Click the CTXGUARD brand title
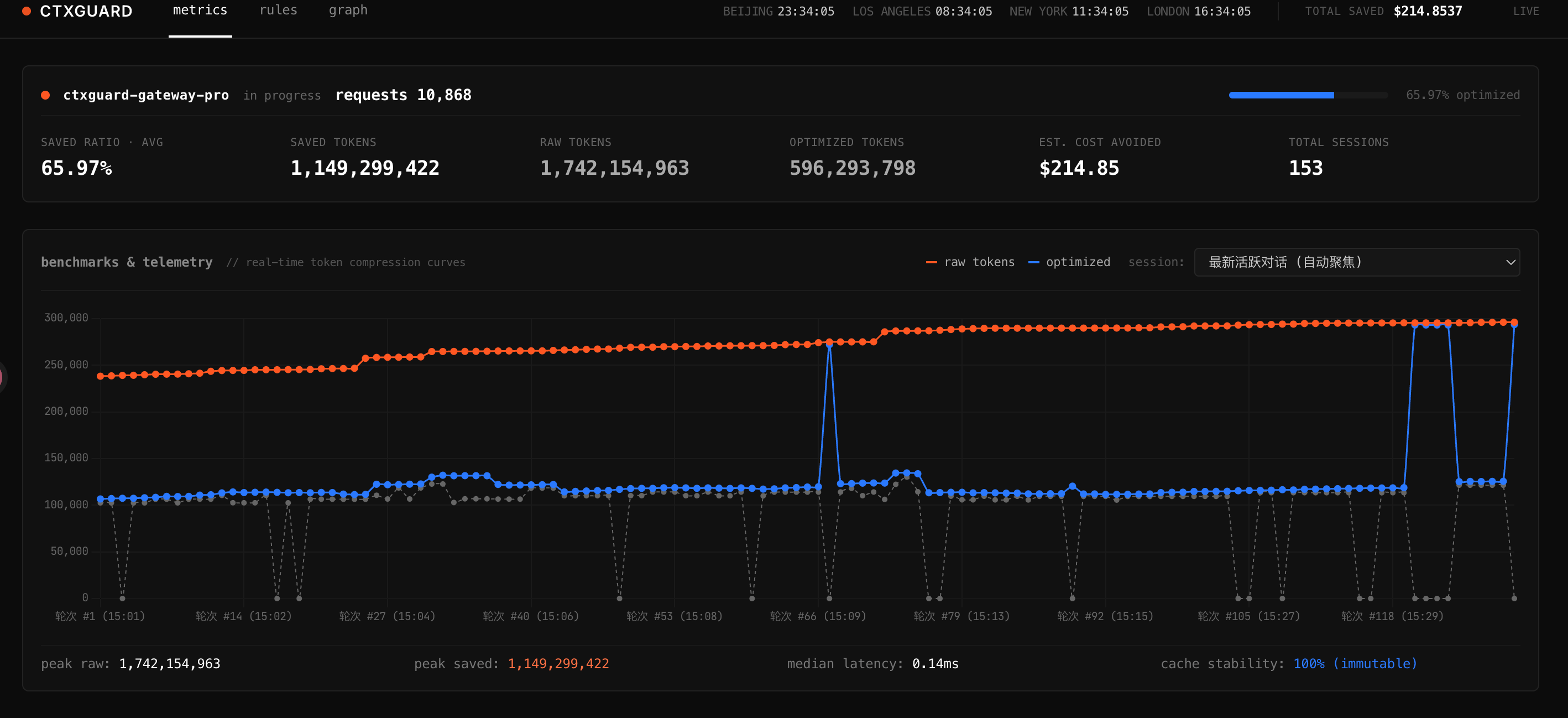 (x=86, y=11)
